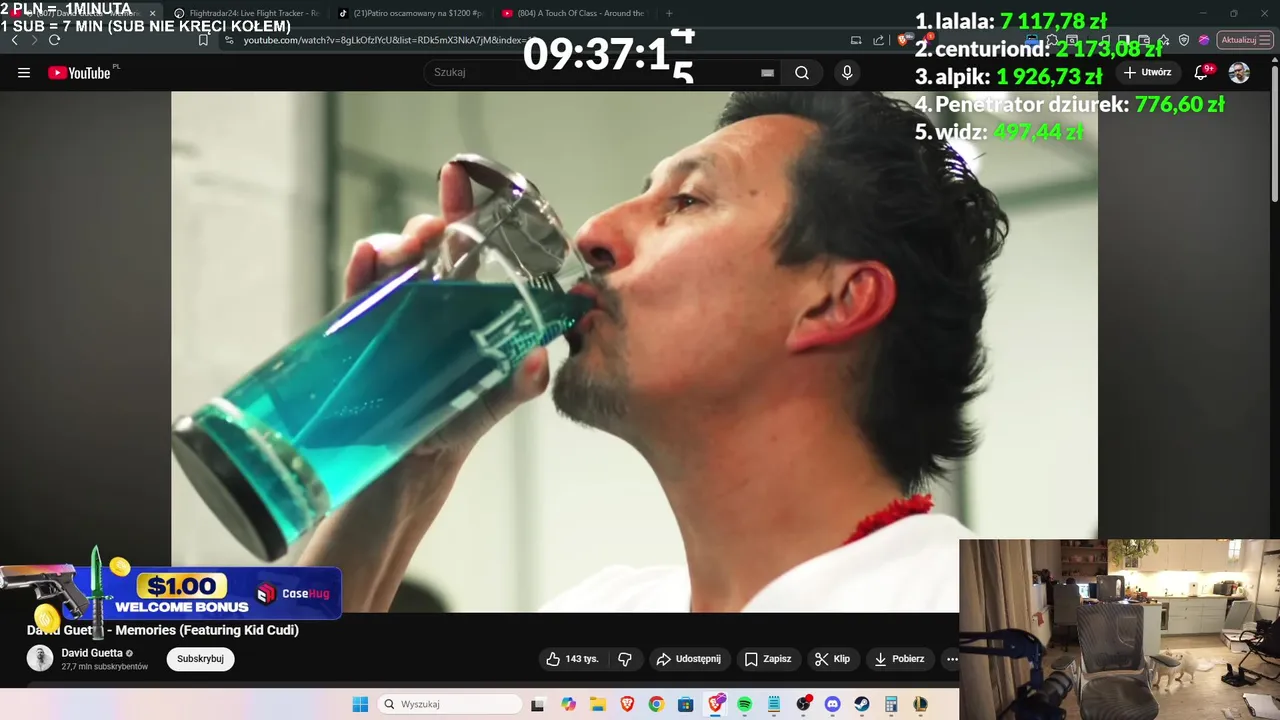1280x720 pixels.
Task: Launch Spotify from the taskbar
Action: [x=745, y=704]
